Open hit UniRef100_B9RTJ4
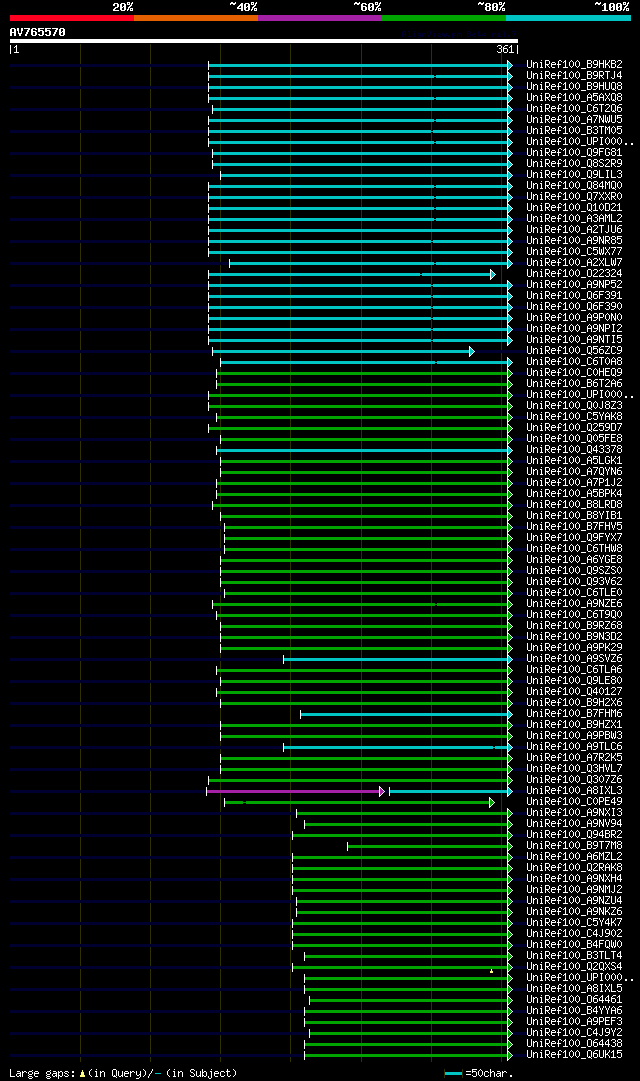The height and width of the screenshot is (1081, 640). [574, 75]
